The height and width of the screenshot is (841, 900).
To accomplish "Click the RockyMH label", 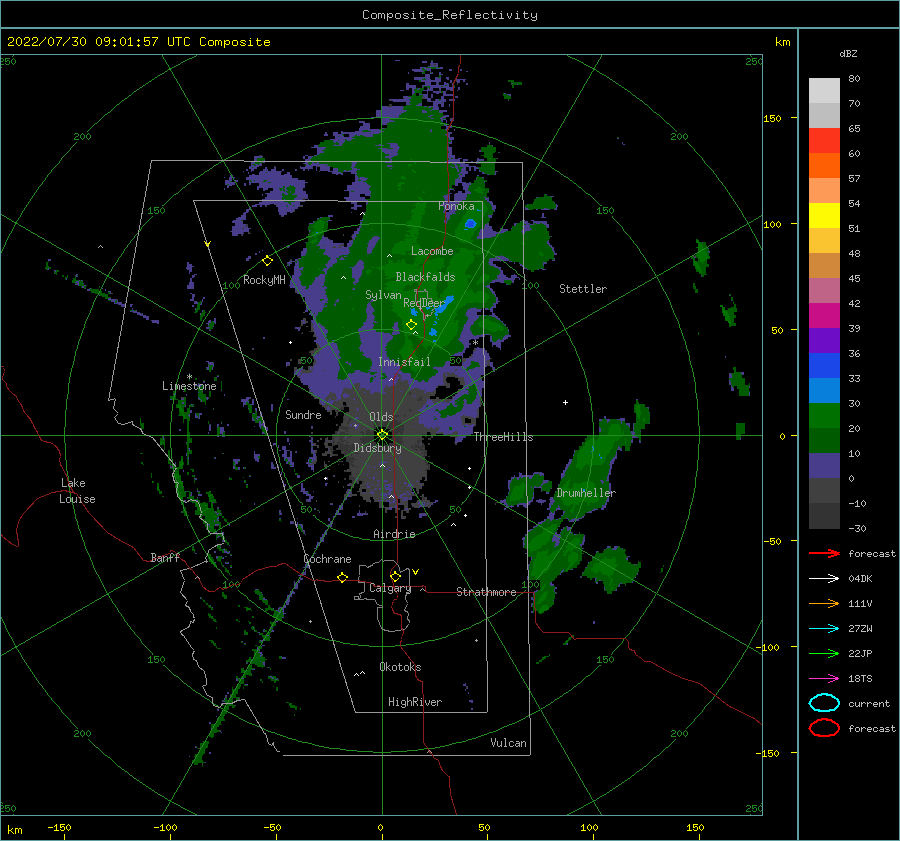I will [x=264, y=280].
